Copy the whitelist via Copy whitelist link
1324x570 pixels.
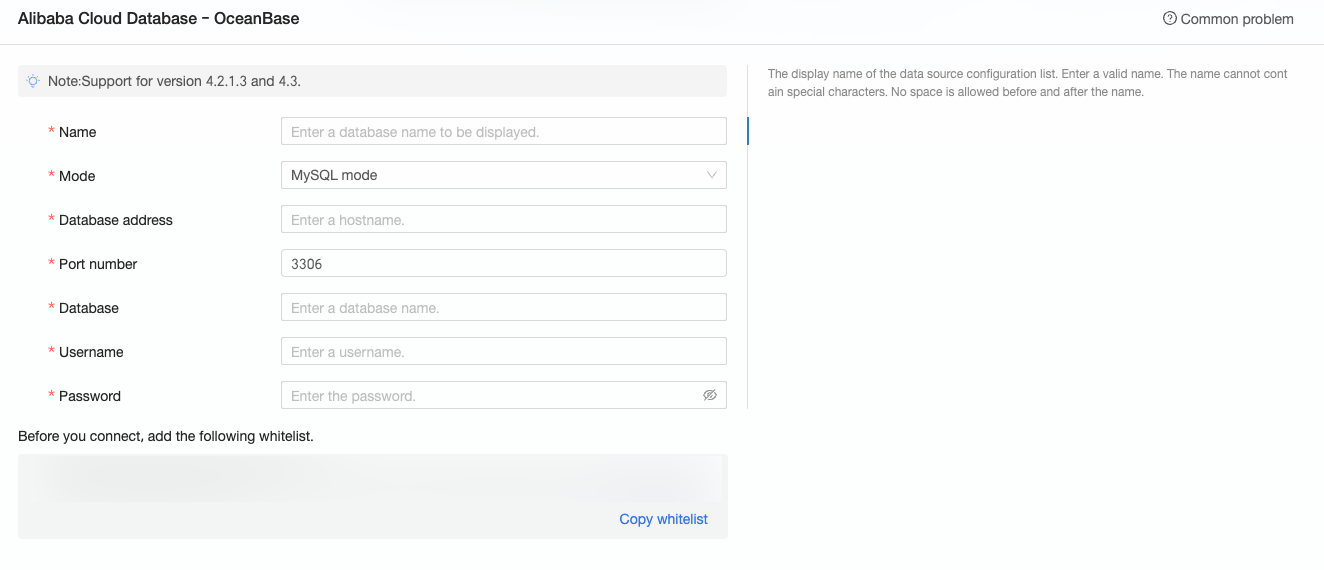(663, 519)
